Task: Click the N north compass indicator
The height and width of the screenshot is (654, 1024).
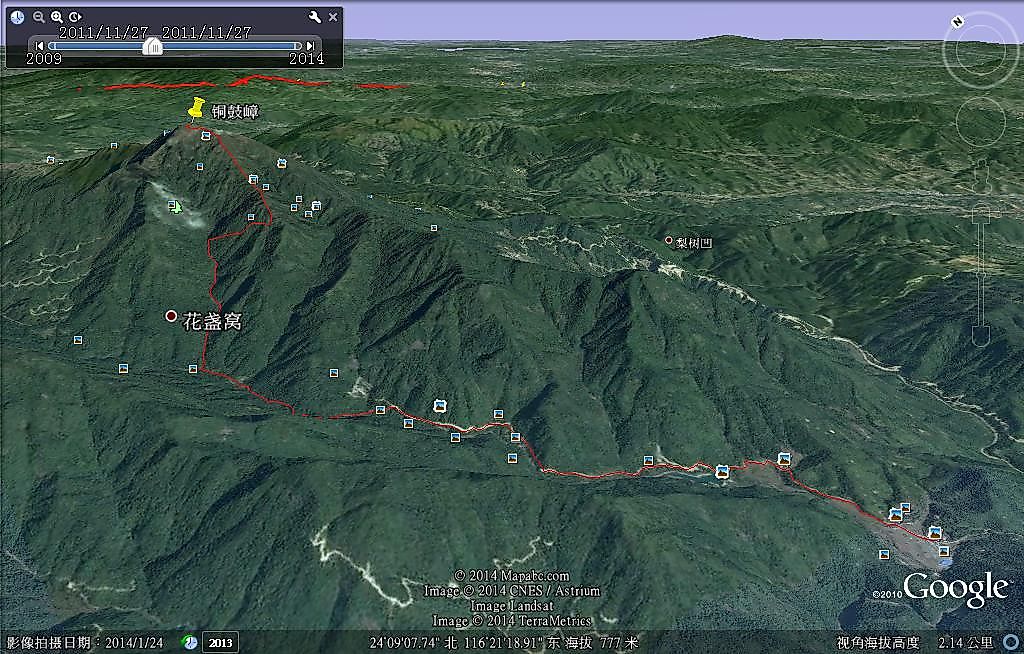Action: coord(957,21)
